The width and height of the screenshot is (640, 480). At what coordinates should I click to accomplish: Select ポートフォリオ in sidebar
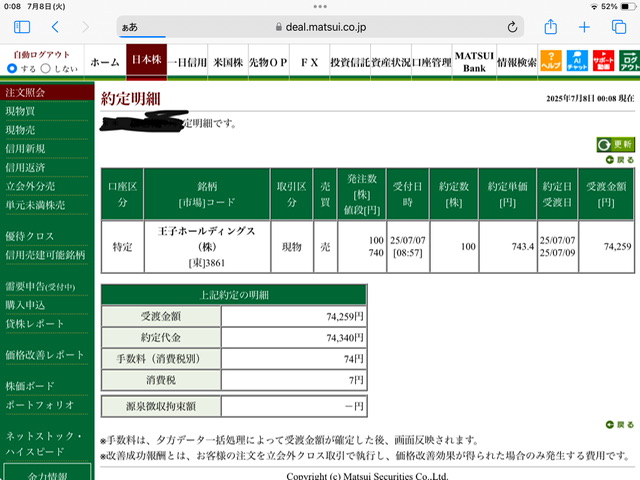(x=40, y=404)
